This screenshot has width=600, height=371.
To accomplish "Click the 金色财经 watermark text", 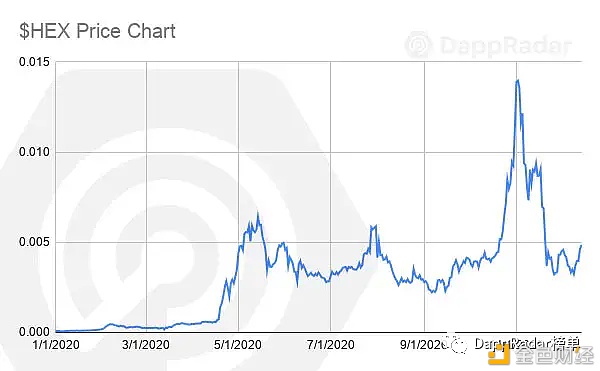I will [554, 356].
